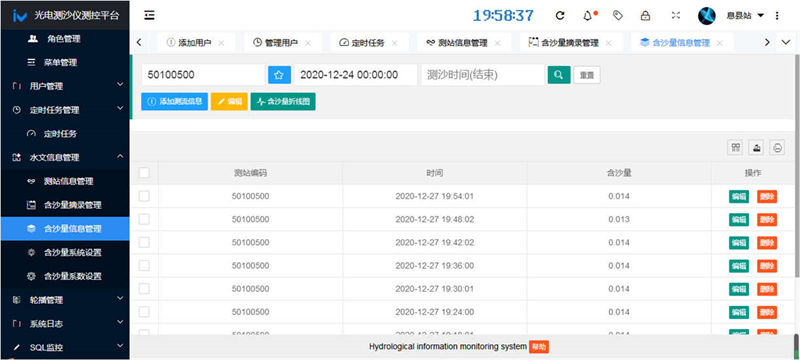Click the tag icon in header
800x360 pixels.
(x=618, y=16)
